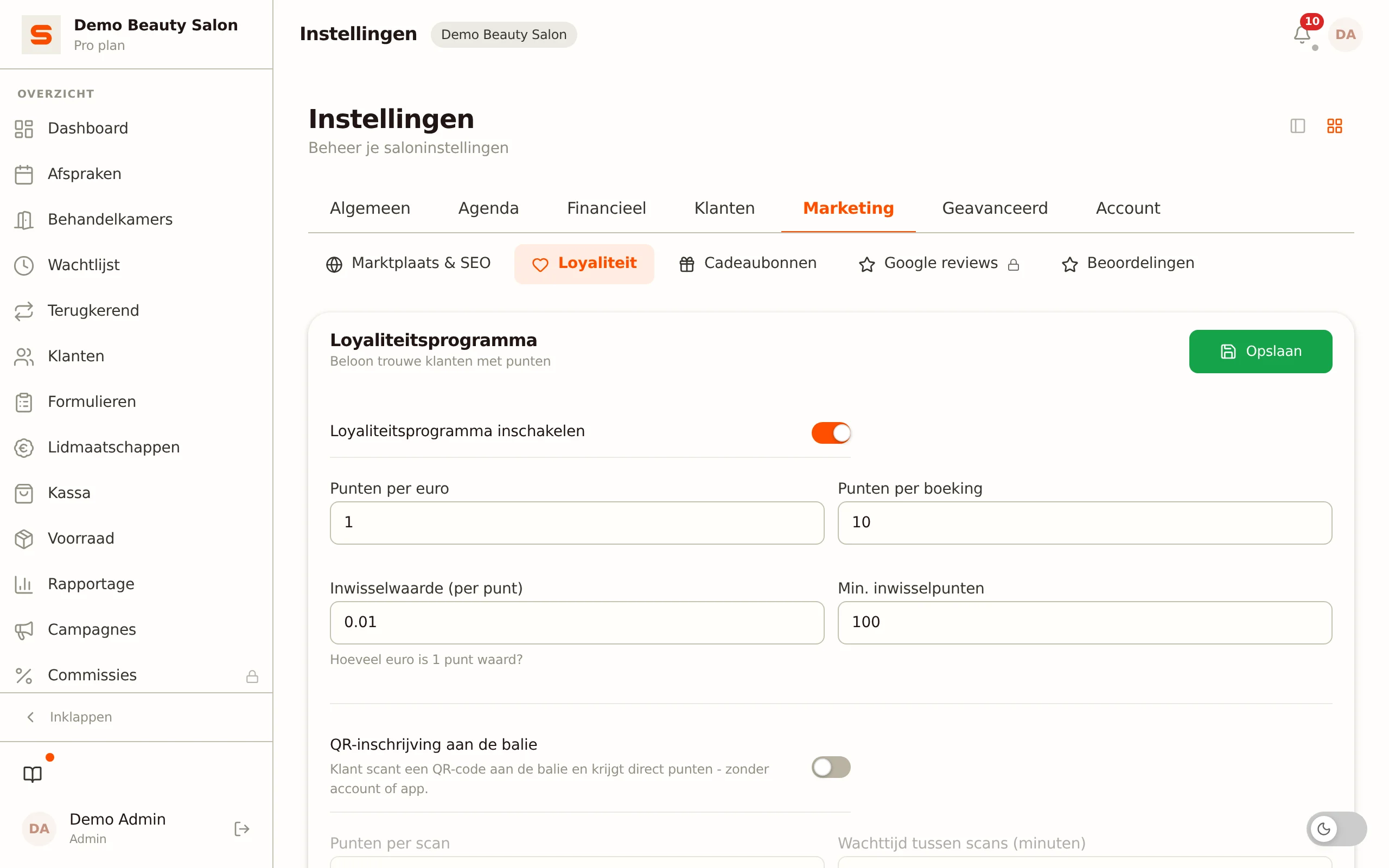The width and height of the screenshot is (1389, 868).
Task: Open the Account tab
Action: click(x=1128, y=208)
